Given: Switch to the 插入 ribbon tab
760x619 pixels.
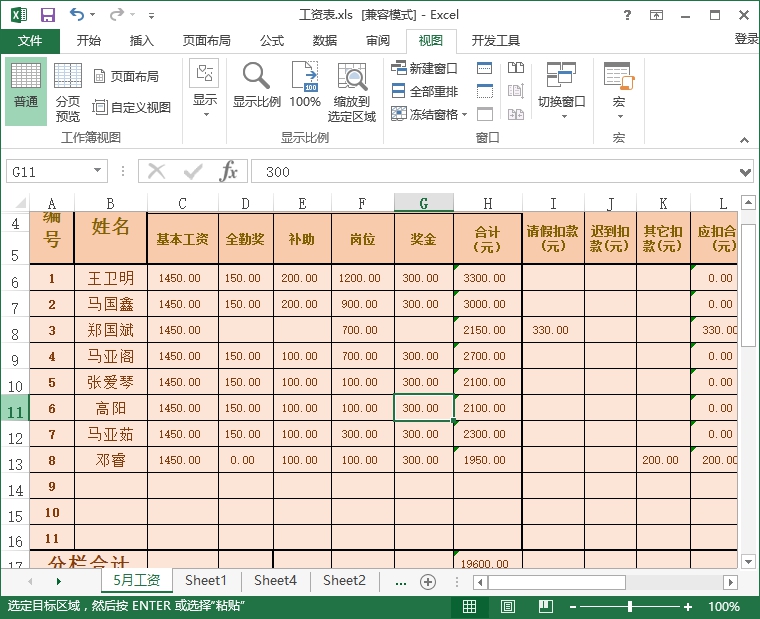Looking at the screenshot, I should coord(142,41).
